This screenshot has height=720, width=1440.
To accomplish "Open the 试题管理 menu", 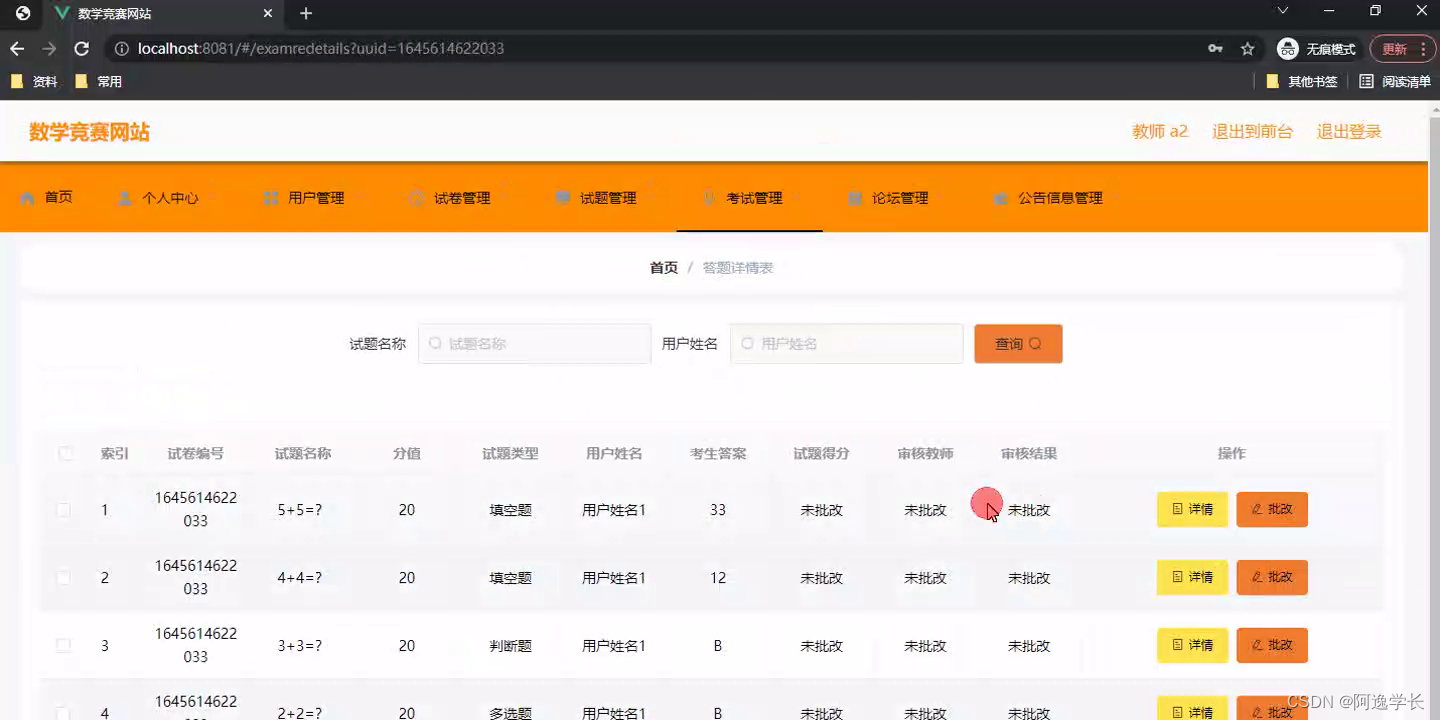I will (596, 198).
